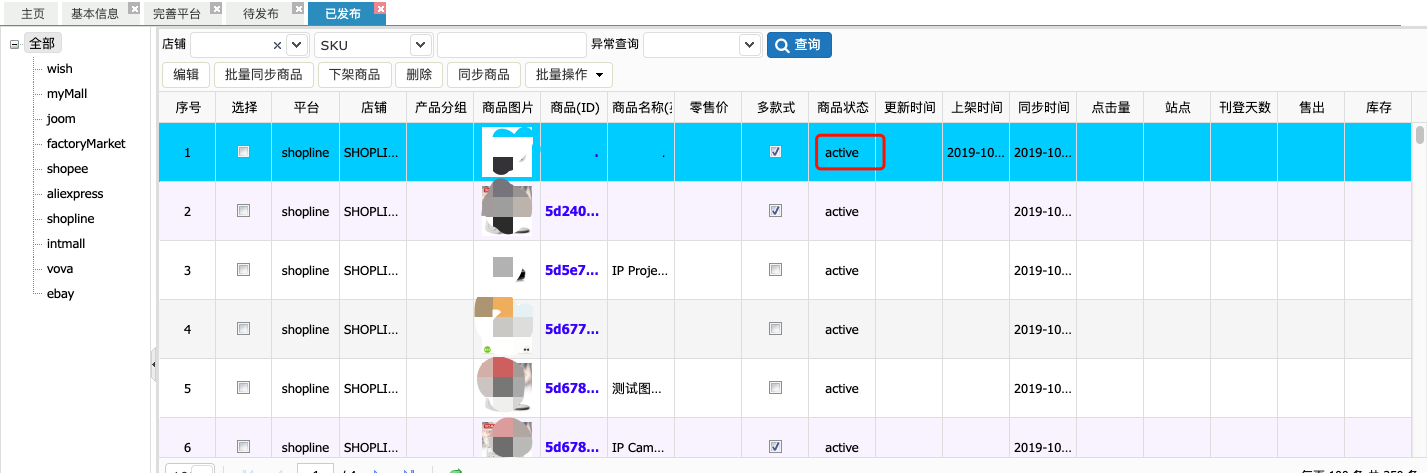
Task: Tick the 选择 checkbox in row 4
Action: (x=243, y=329)
